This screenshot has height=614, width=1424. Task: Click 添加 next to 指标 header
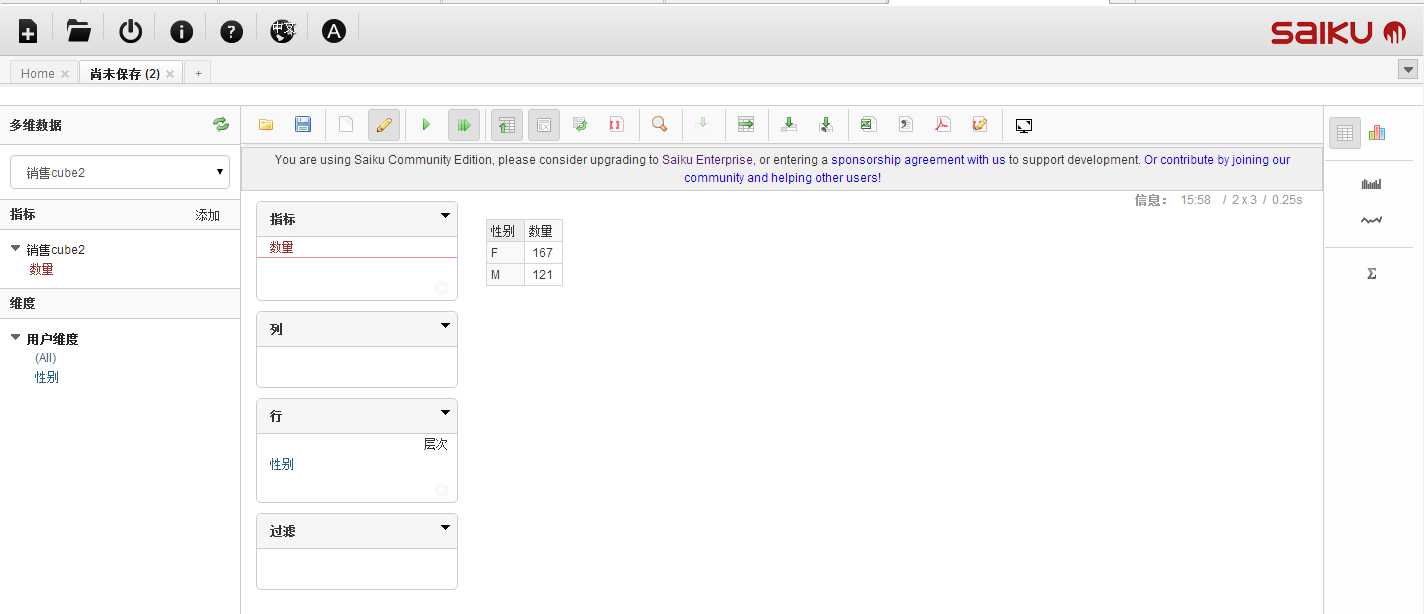[x=207, y=215]
